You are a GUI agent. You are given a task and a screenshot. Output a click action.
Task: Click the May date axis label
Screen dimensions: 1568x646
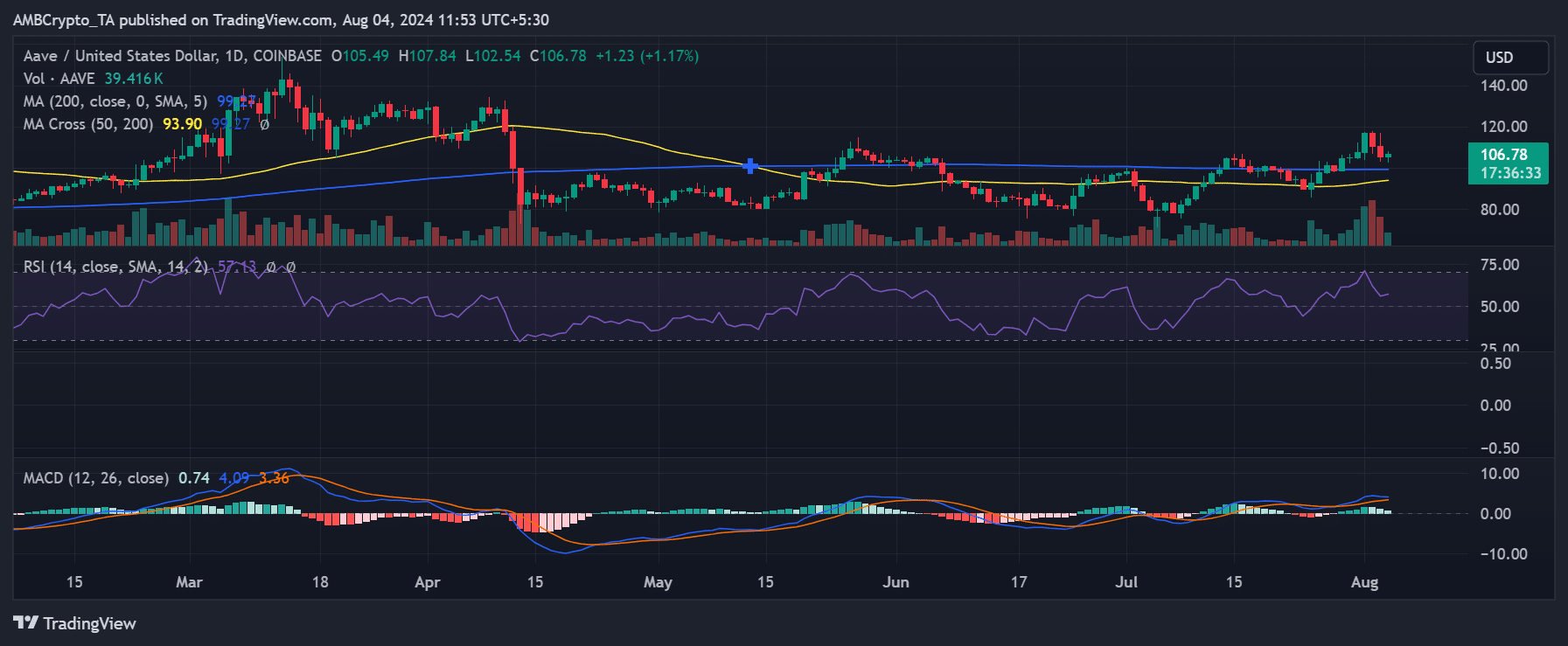pos(658,582)
